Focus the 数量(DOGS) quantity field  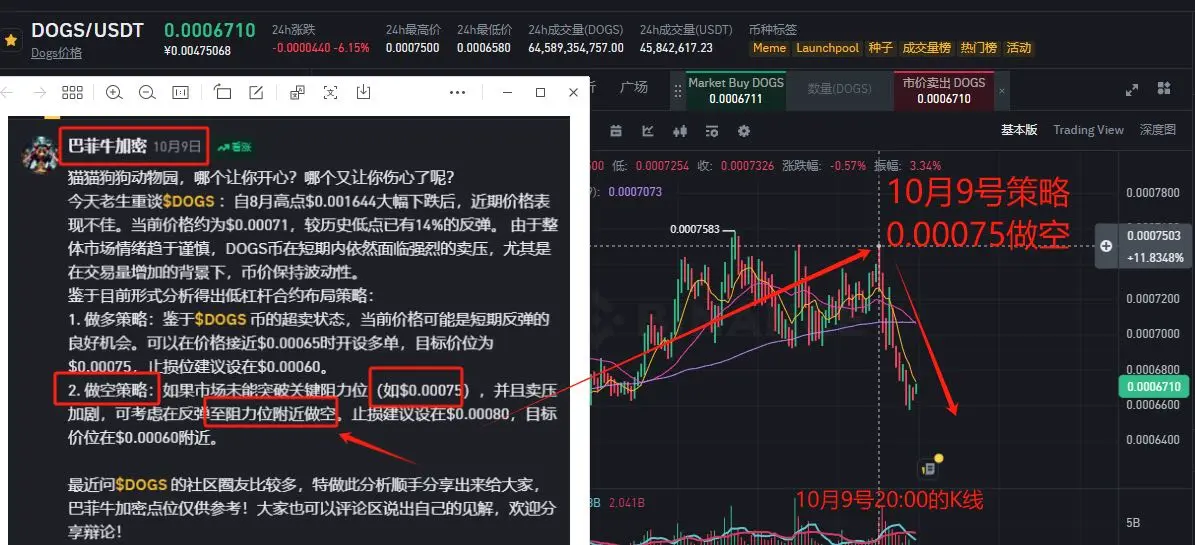[x=839, y=89]
